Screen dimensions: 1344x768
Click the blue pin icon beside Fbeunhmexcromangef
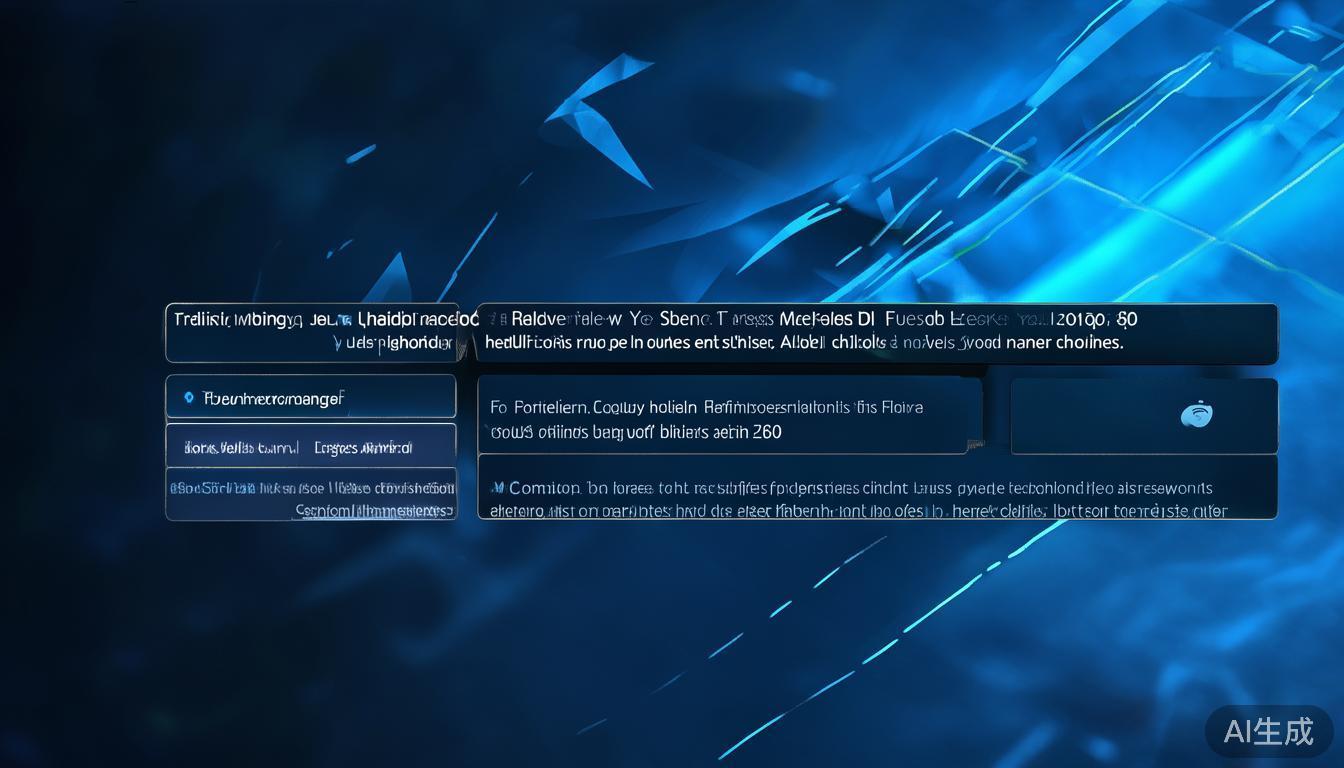tap(189, 398)
